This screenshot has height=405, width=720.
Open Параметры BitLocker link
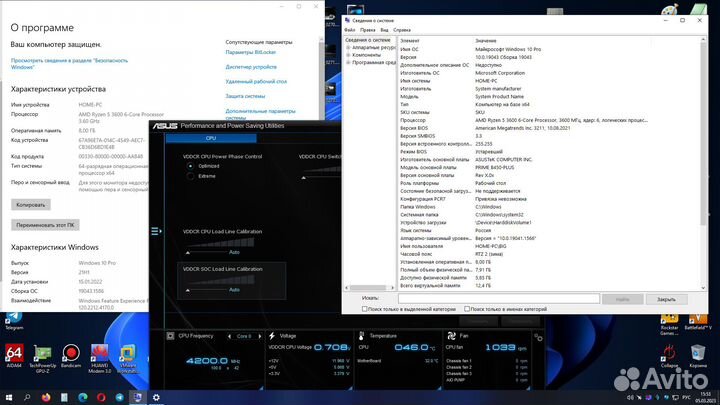pyautogui.click(x=251, y=52)
